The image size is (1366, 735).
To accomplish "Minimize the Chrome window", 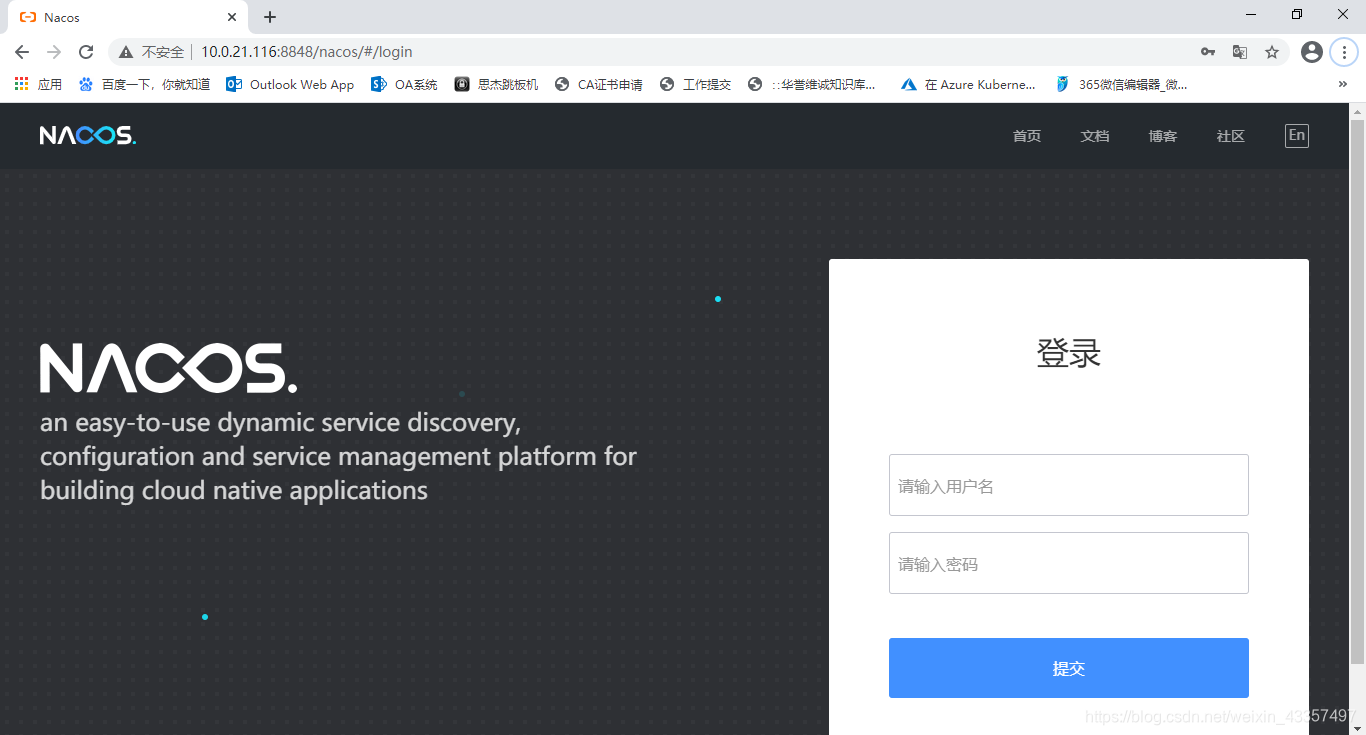I will [1252, 14].
